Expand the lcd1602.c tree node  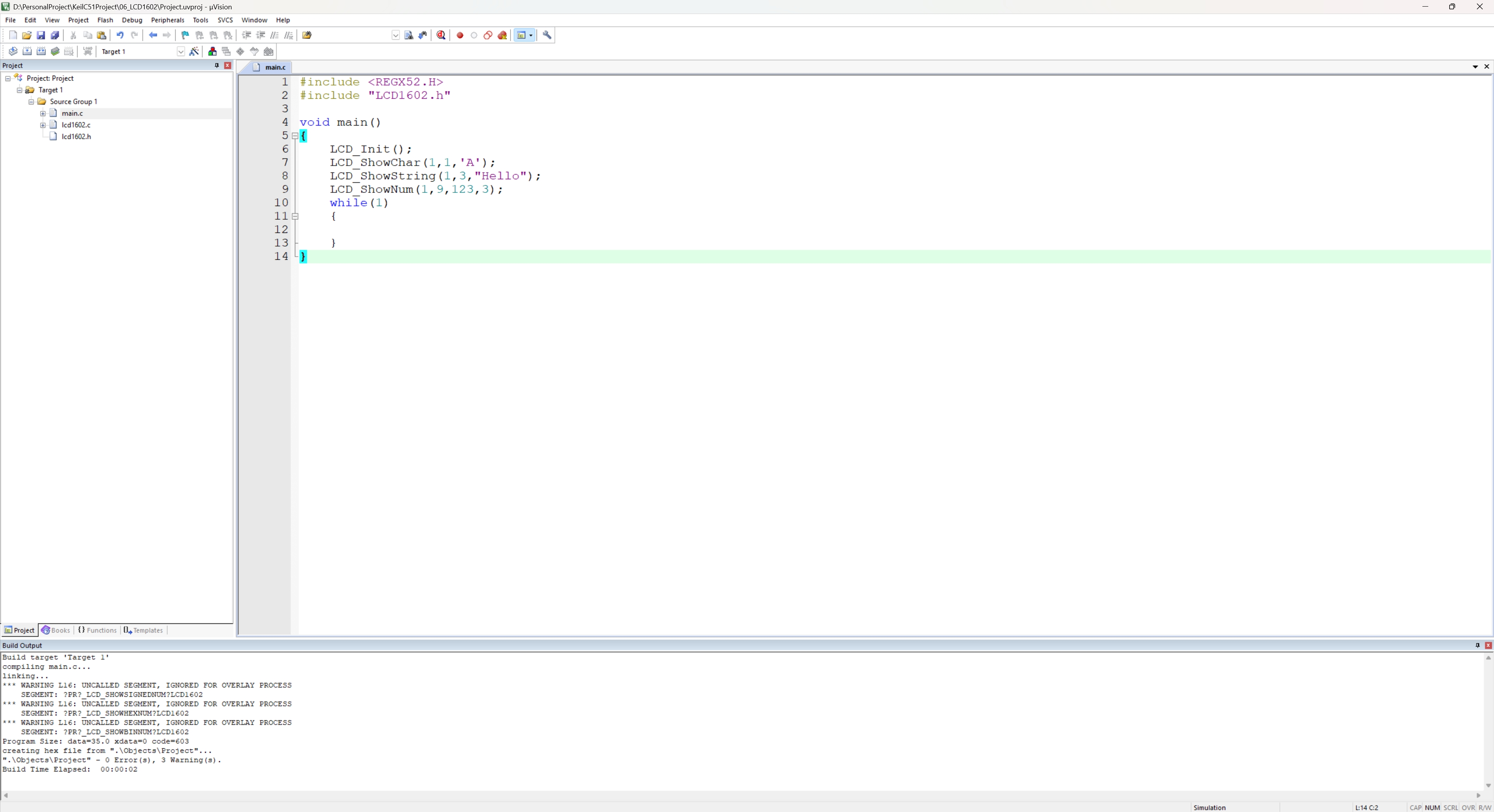click(x=43, y=125)
